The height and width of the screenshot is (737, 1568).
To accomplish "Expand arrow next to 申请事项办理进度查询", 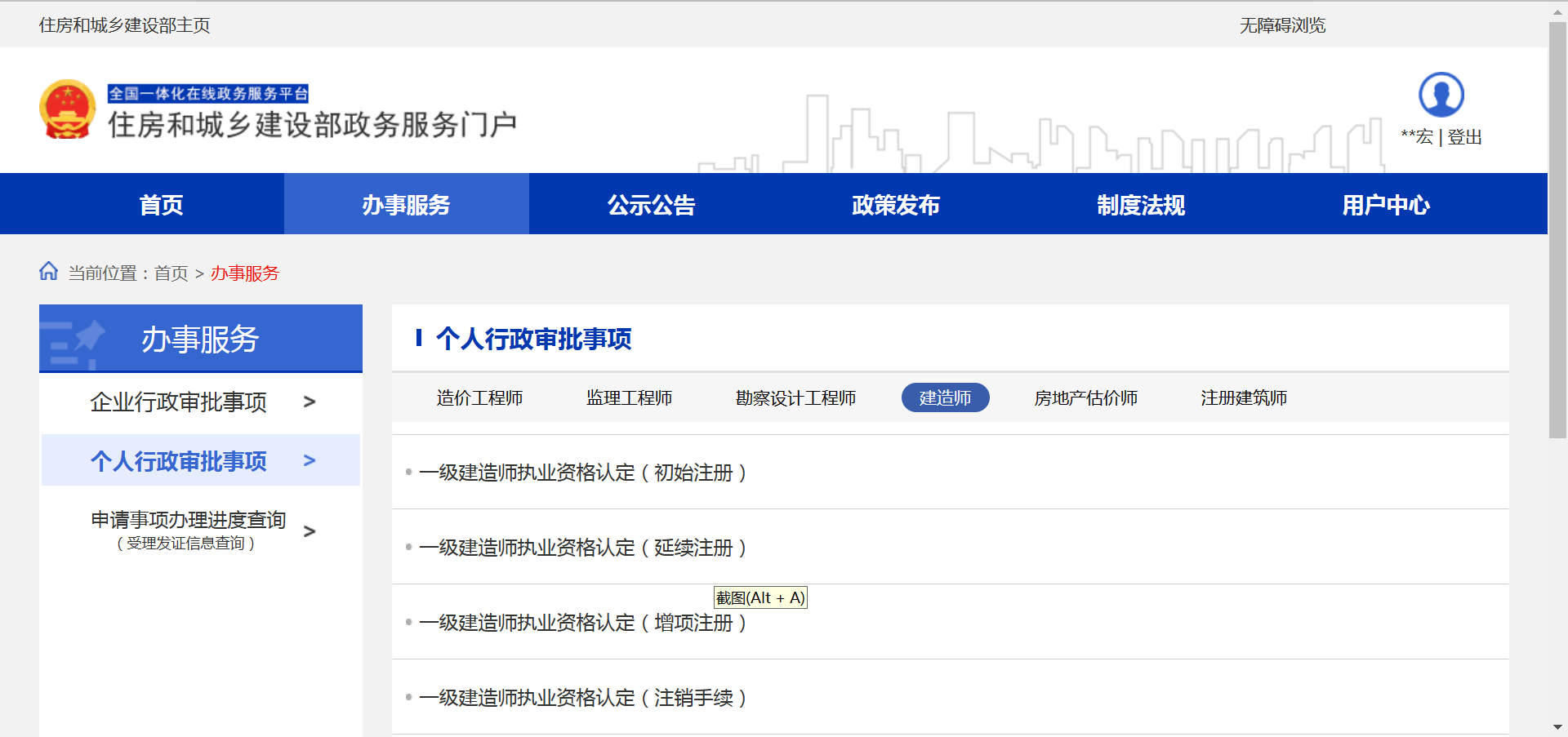I will pyautogui.click(x=310, y=531).
